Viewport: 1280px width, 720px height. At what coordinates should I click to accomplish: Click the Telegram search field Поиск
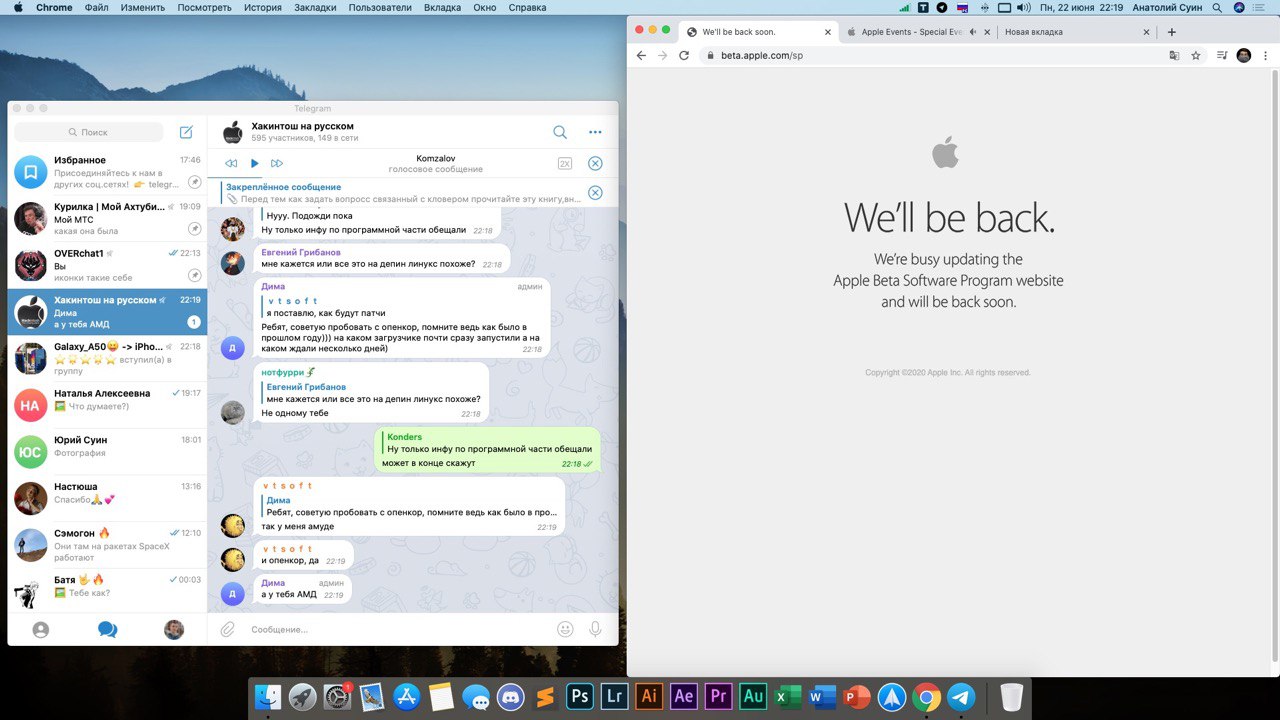pyautogui.click(x=88, y=132)
